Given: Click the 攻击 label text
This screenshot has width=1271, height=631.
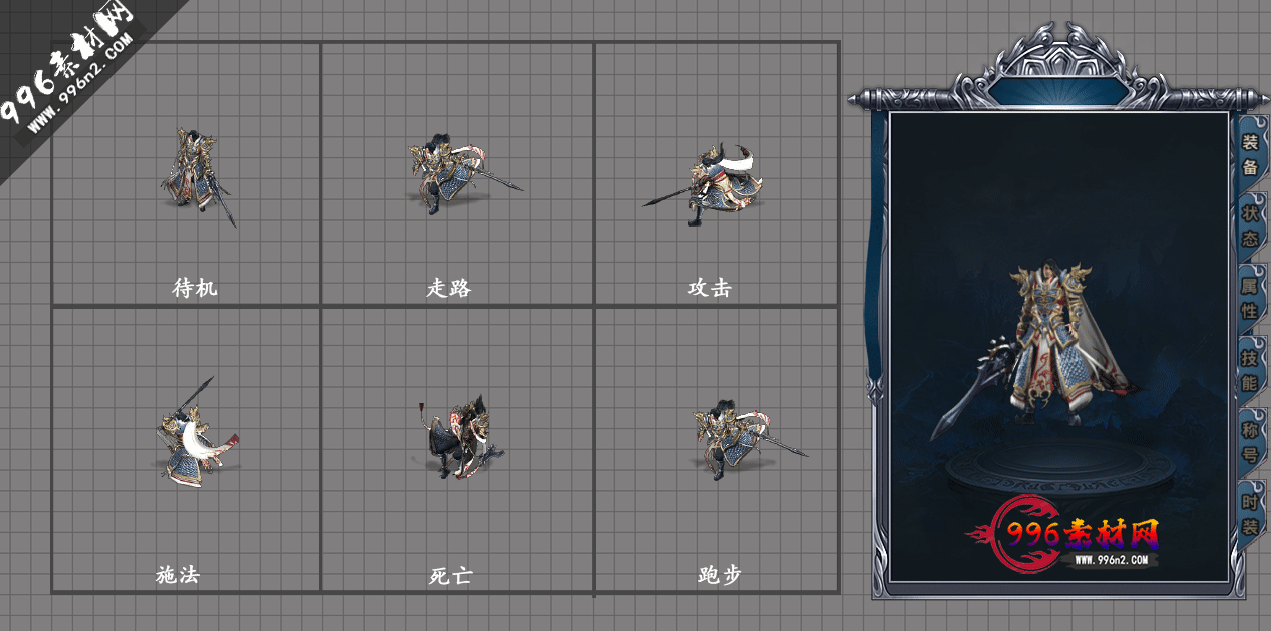Looking at the screenshot, I should [710, 288].
